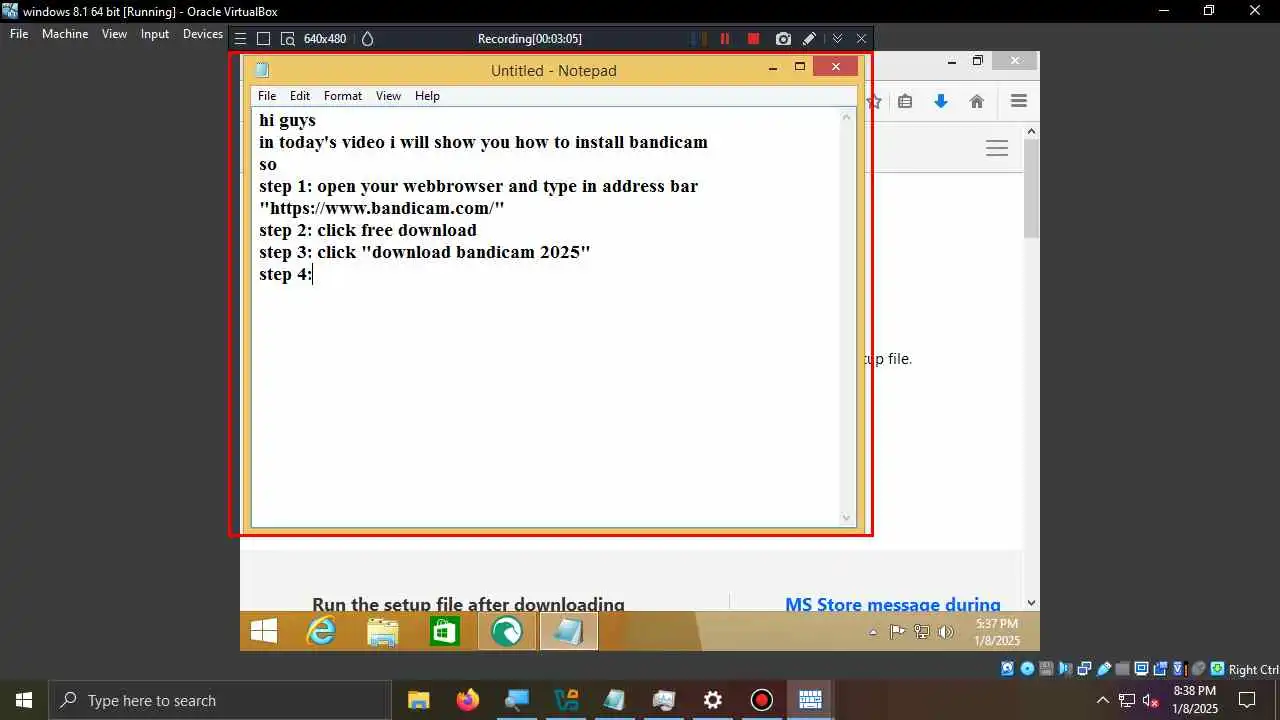Pause the Bandicam recording

[x=725, y=39]
